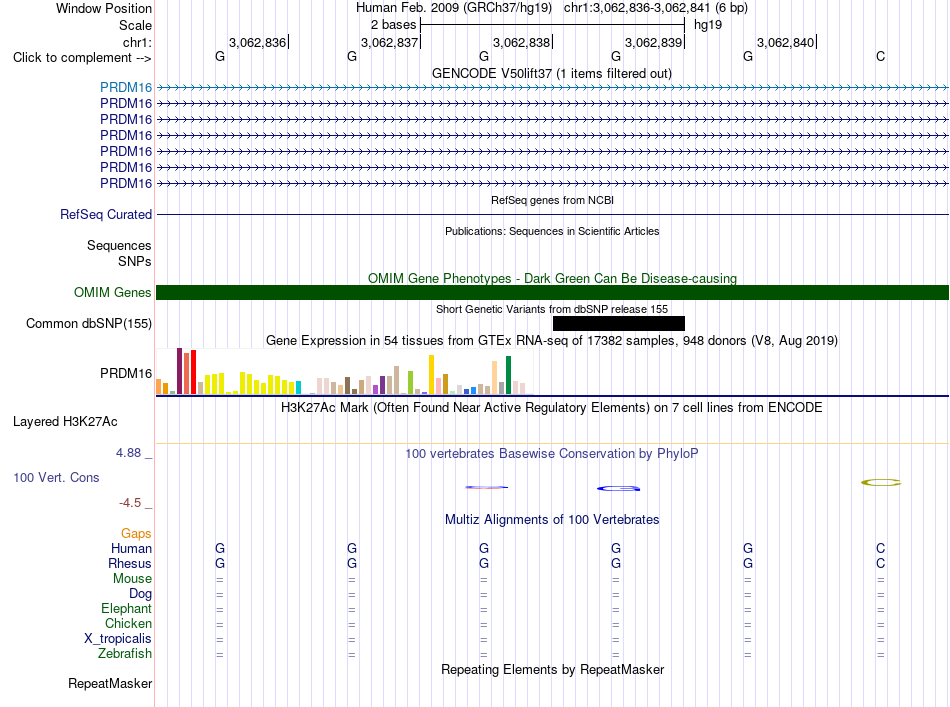Click the C base in the Human row

click(880, 548)
